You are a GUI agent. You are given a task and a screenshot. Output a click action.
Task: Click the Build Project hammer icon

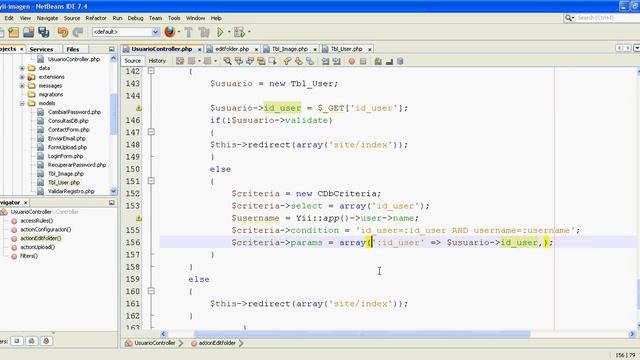(189, 32)
